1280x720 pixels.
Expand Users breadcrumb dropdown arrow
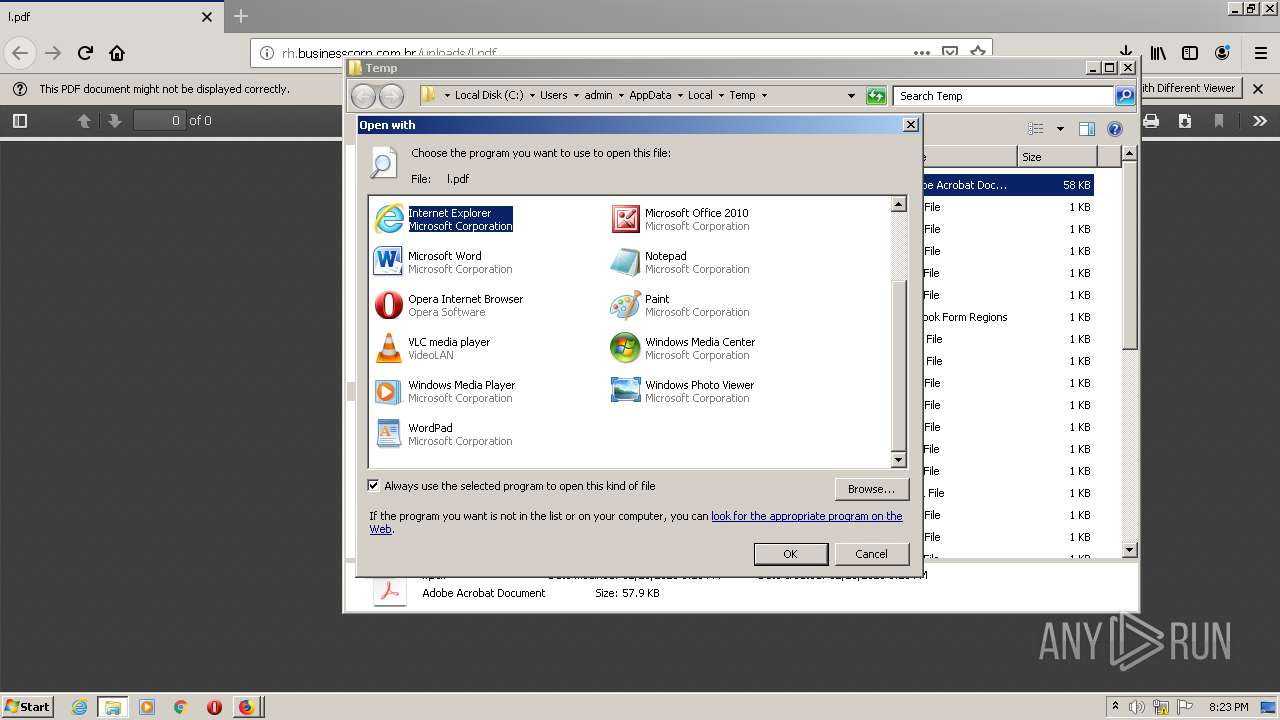click(576, 96)
